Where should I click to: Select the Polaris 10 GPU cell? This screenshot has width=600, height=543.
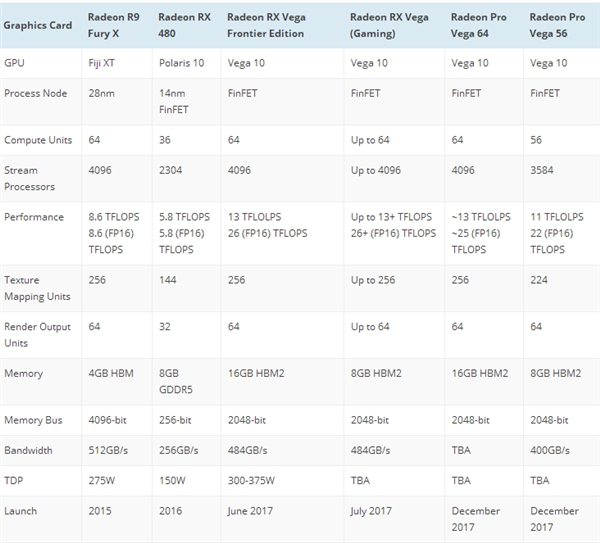pos(181,63)
